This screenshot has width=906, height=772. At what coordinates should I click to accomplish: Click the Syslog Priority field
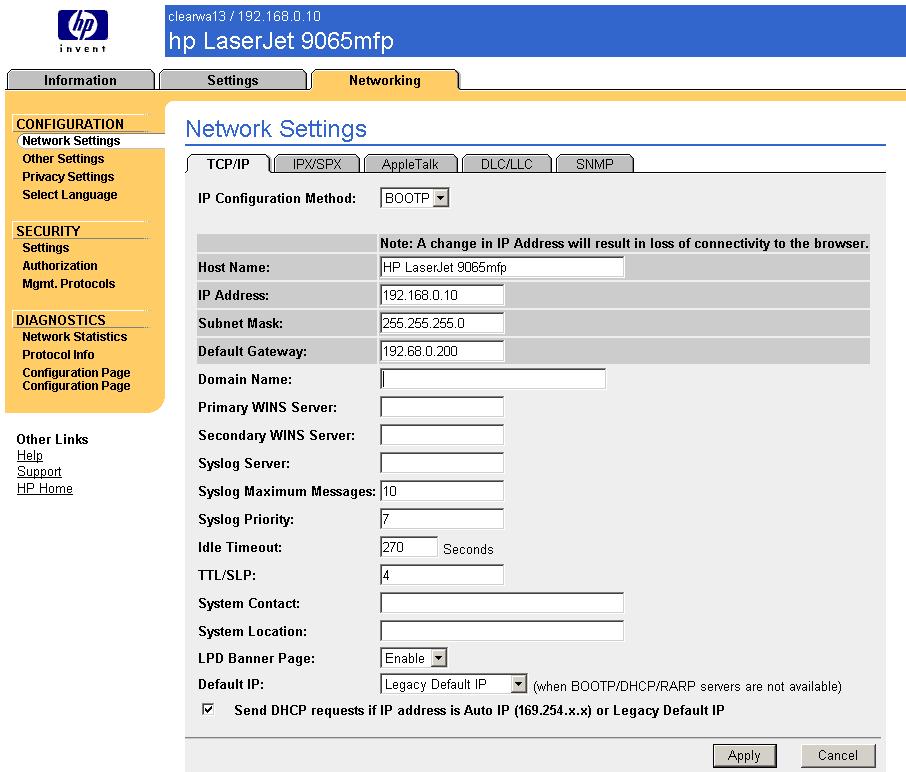[x=442, y=519]
